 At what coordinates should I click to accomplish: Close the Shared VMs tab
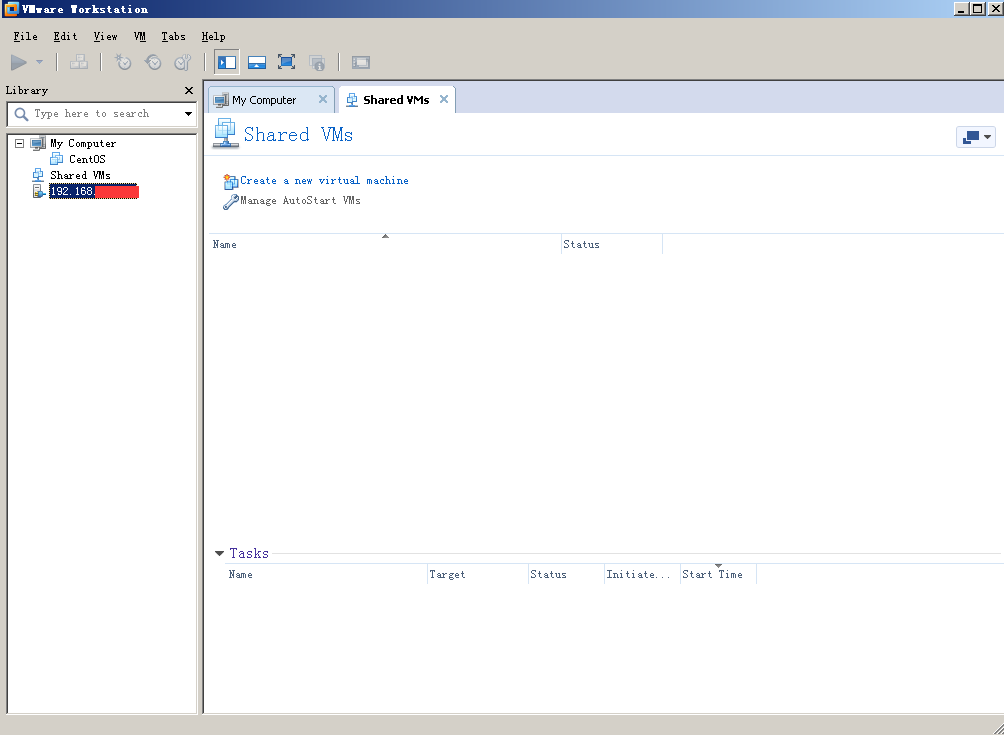click(x=444, y=99)
